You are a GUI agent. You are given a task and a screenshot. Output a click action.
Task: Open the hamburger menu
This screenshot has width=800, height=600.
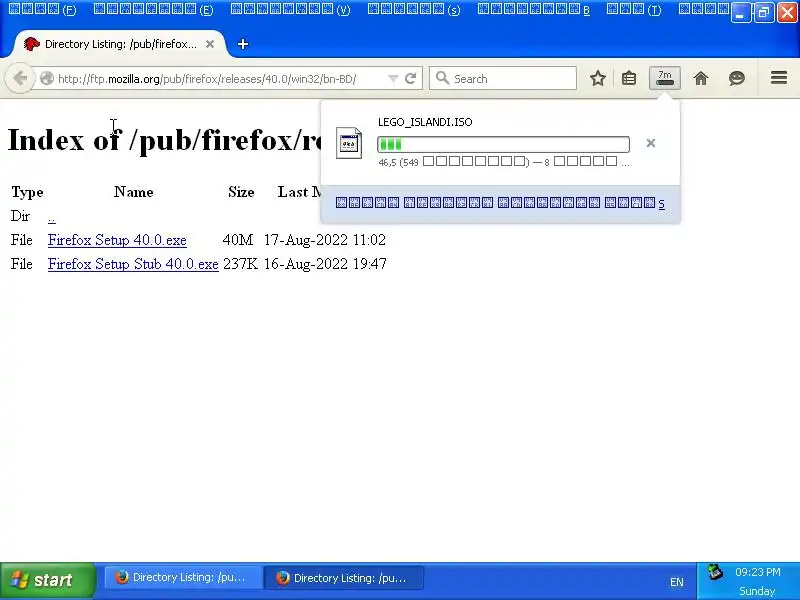point(779,78)
